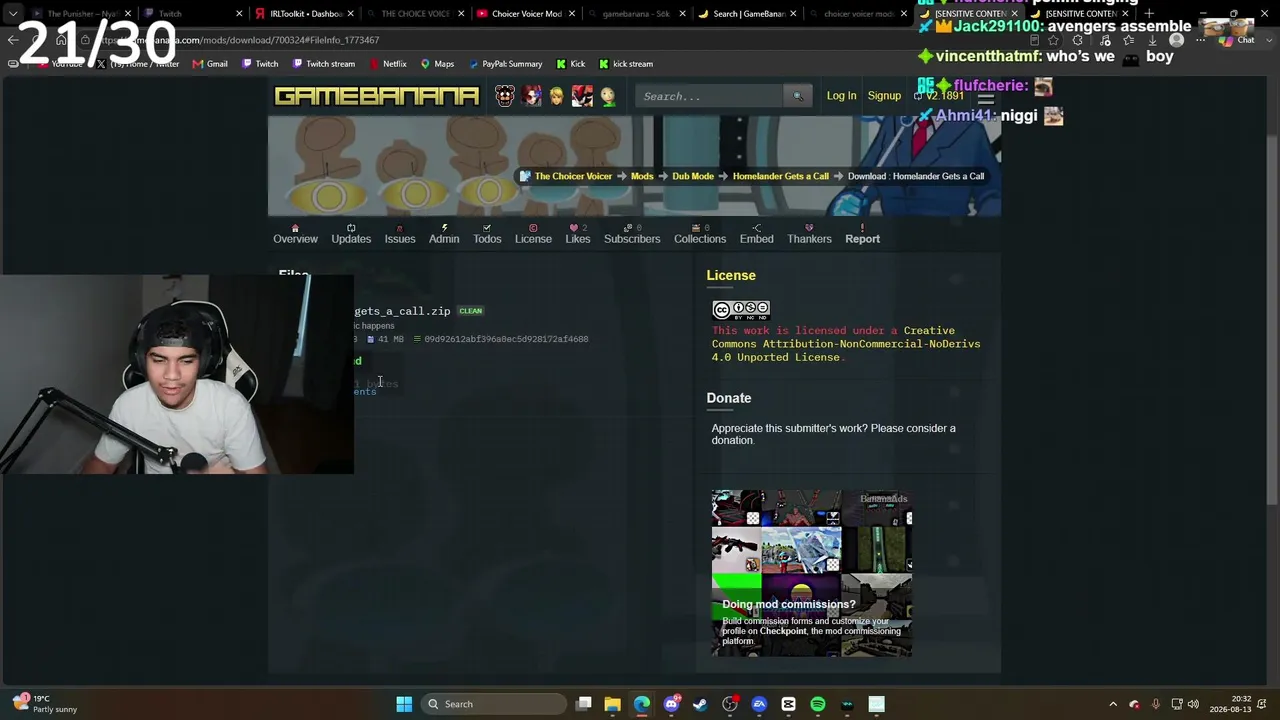Click the taskbar volume icon
Screen dimensions: 1280x720
(1193, 704)
